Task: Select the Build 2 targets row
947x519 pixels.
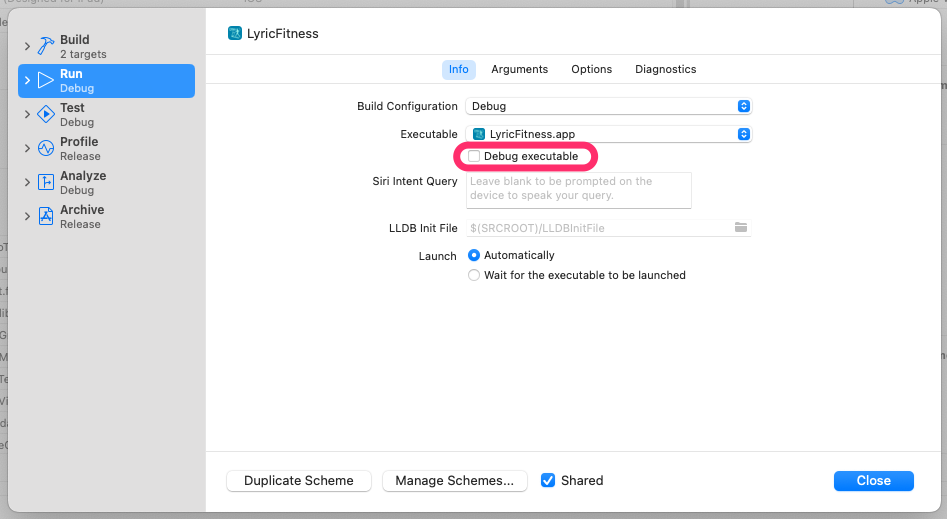Action: coord(106,46)
